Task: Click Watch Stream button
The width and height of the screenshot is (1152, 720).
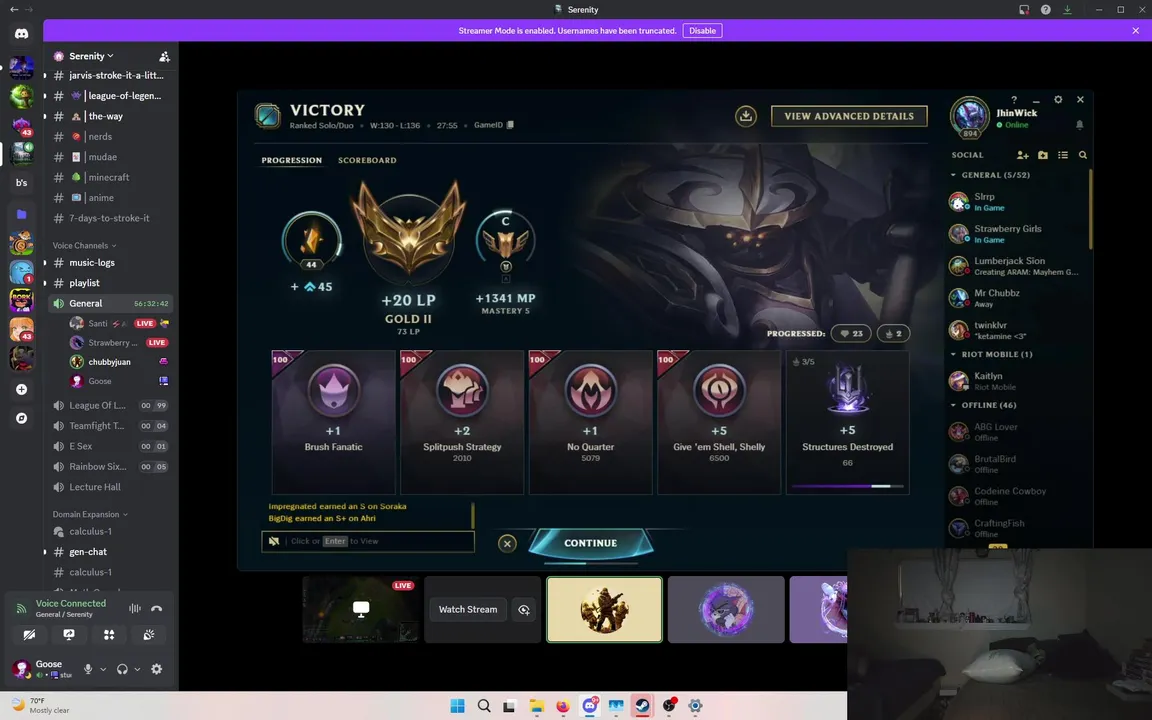Action: [x=468, y=610]
